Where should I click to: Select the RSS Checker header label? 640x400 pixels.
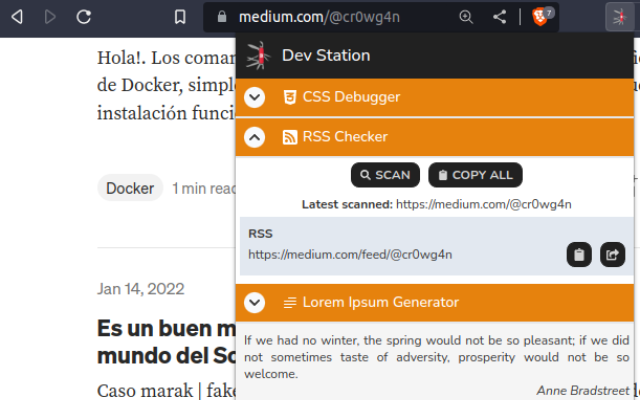point(345,137)
